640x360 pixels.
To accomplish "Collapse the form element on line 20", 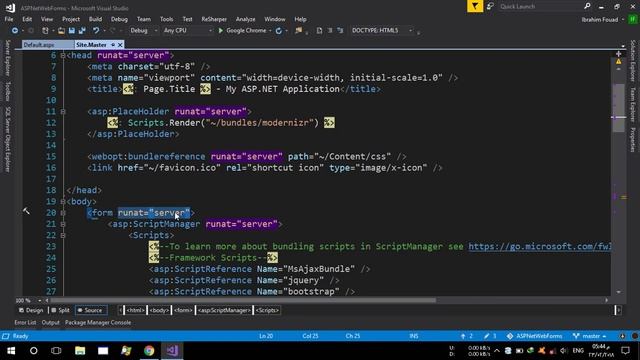I will coord(63,213).
